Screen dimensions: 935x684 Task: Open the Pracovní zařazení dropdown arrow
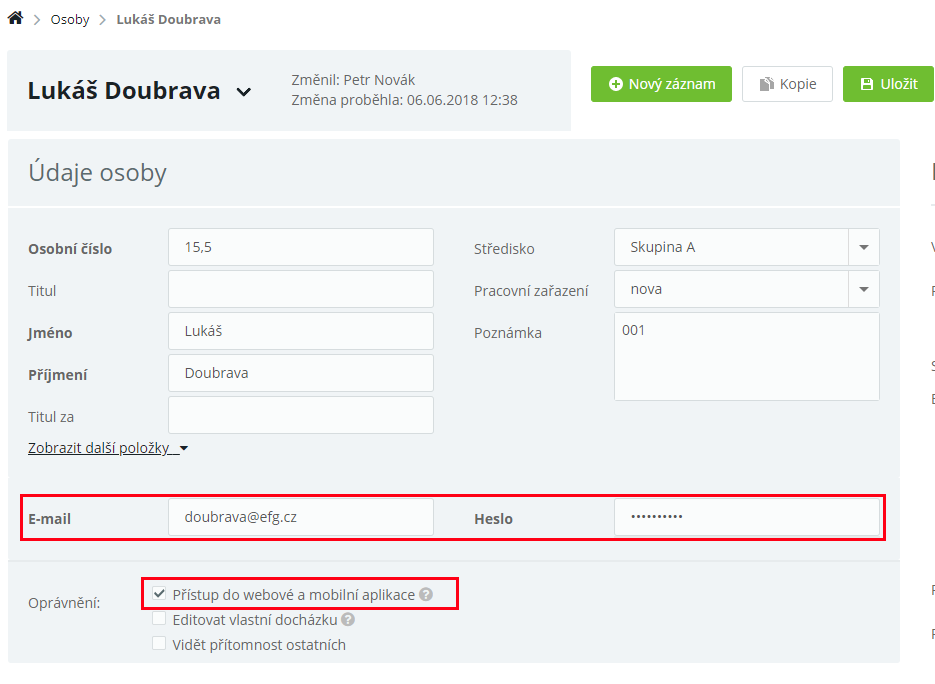[x=863, y=289]
